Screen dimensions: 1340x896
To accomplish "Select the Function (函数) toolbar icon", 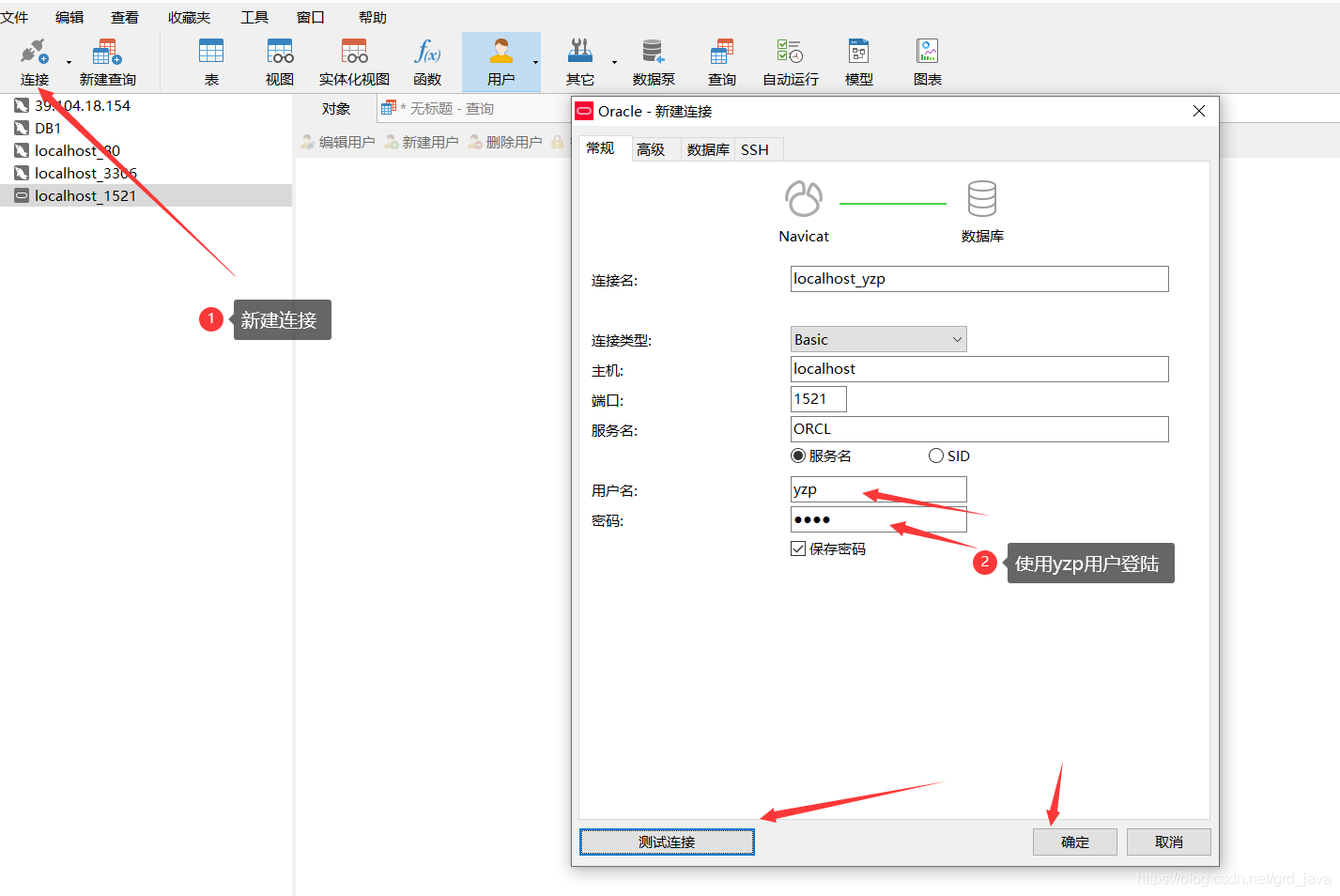I will [427, 62].
